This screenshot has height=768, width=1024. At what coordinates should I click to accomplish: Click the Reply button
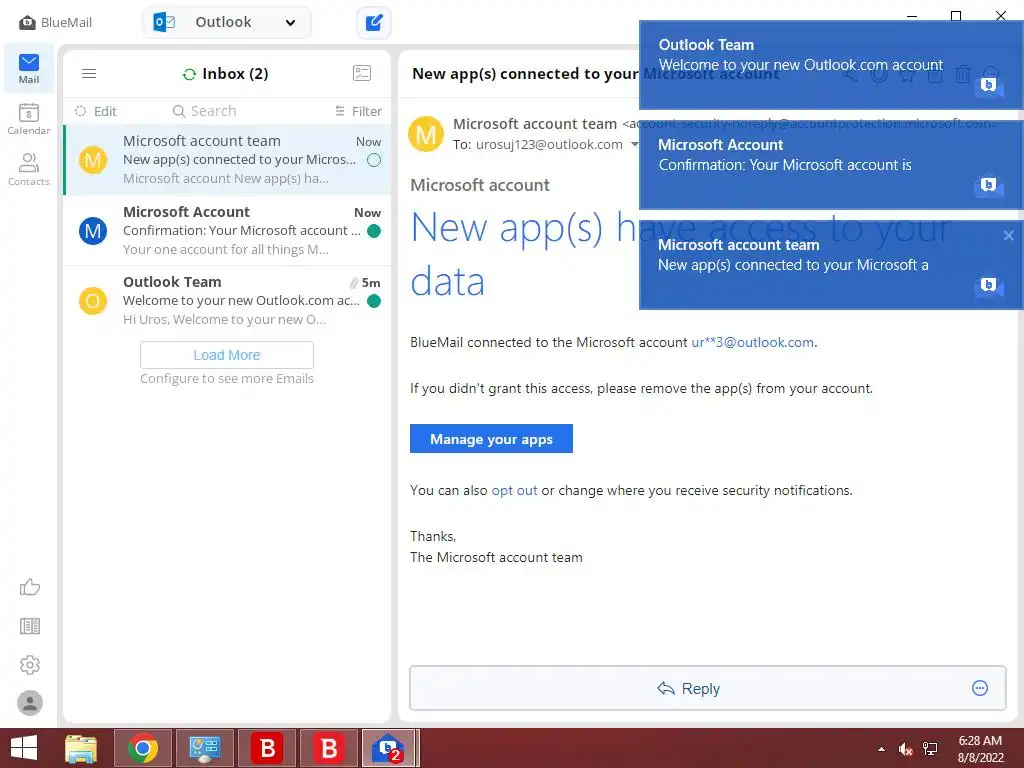point(688,688)
